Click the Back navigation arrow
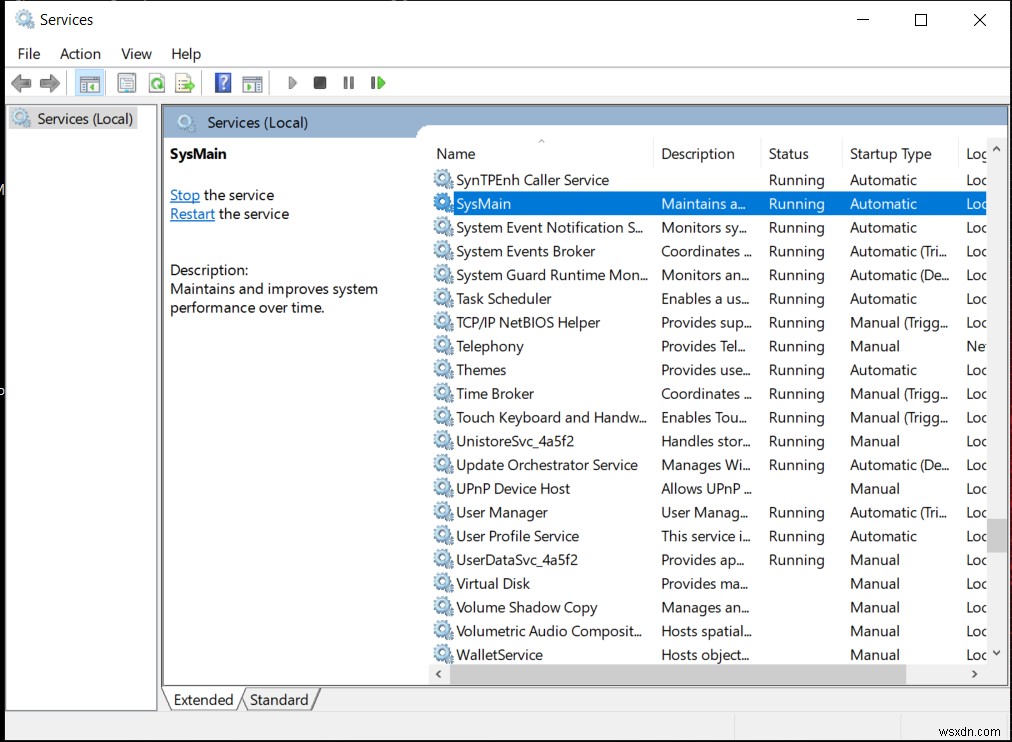 click(20, 83)
